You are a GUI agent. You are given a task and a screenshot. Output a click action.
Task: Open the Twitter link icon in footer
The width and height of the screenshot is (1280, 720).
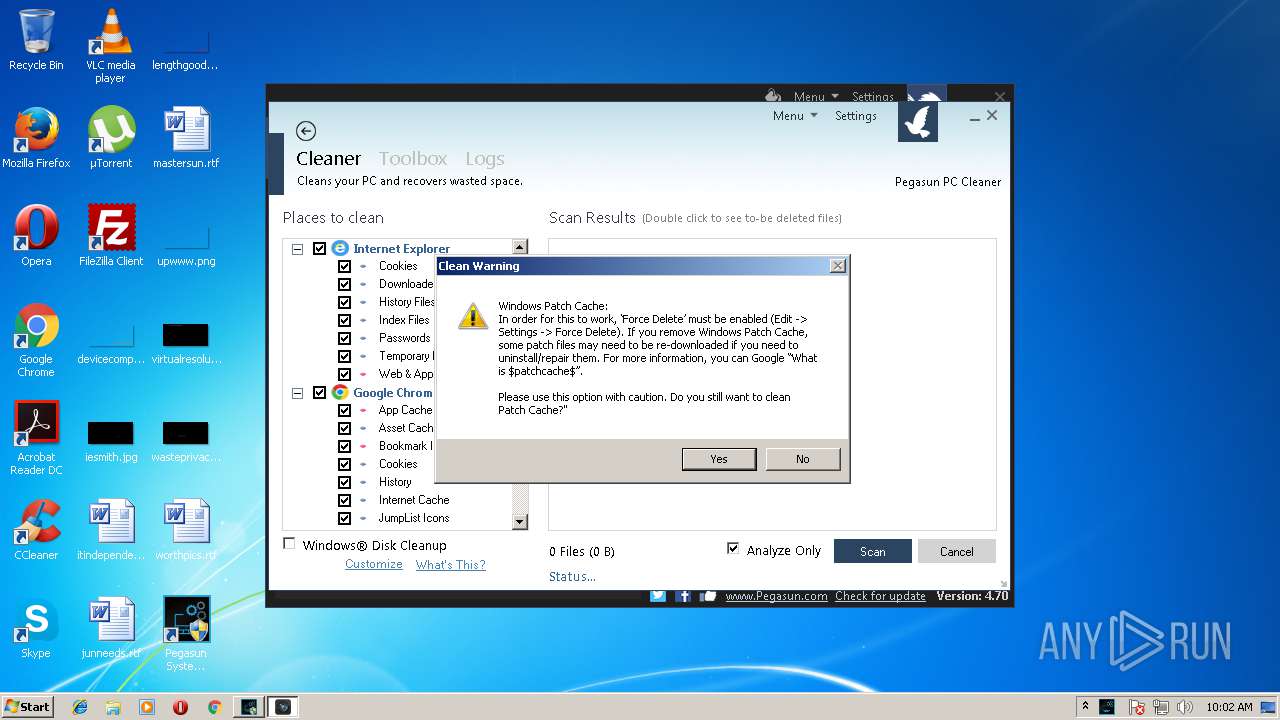coord(657,596)
